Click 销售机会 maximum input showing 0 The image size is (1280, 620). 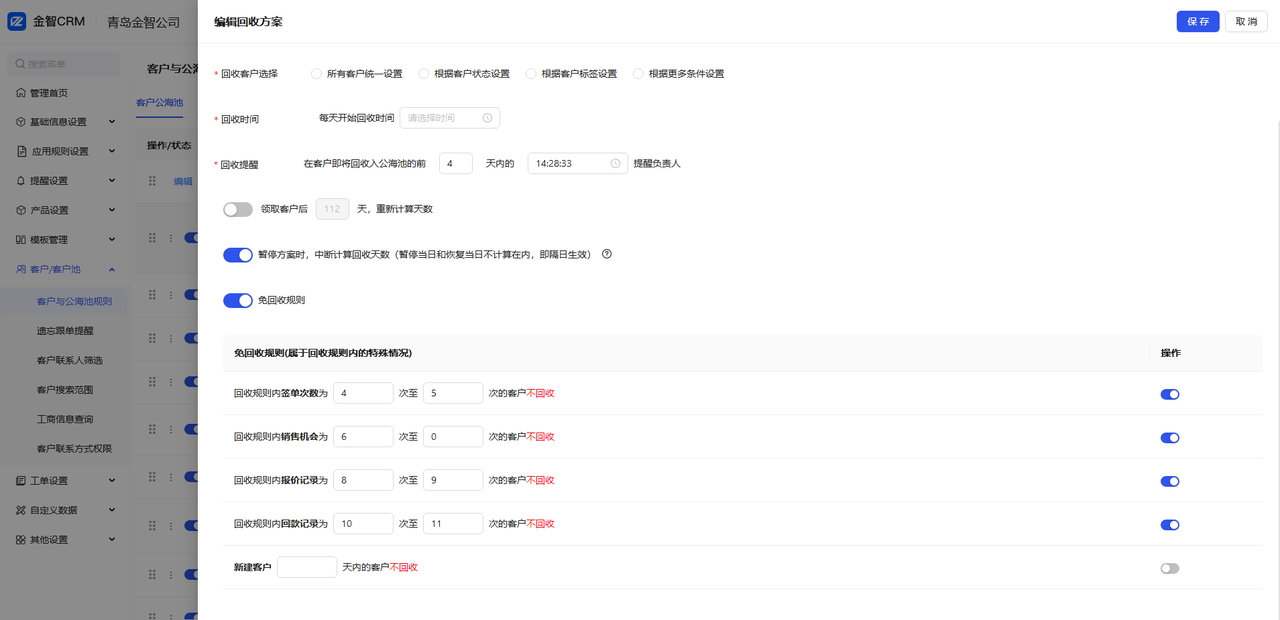(453, 437)
